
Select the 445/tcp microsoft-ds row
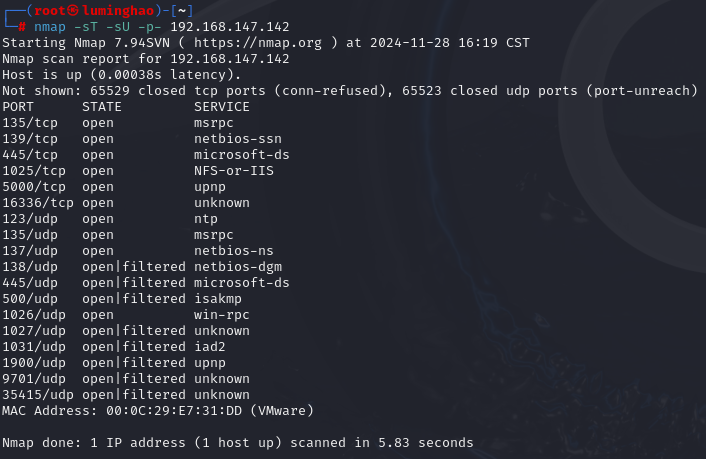(146, 155)
